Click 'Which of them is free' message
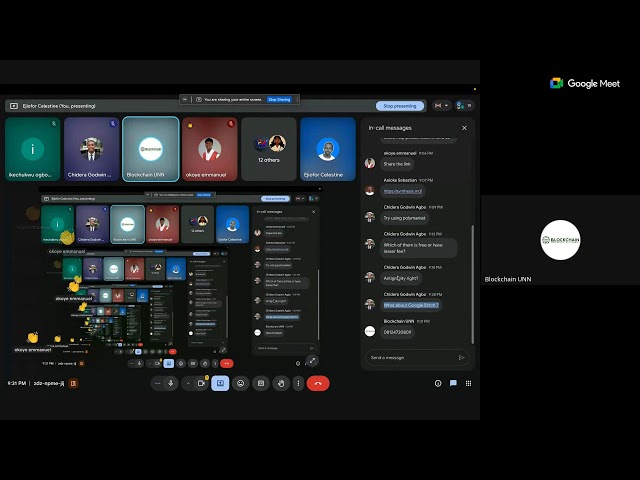 pyautogui.click(x=418, y=248)
